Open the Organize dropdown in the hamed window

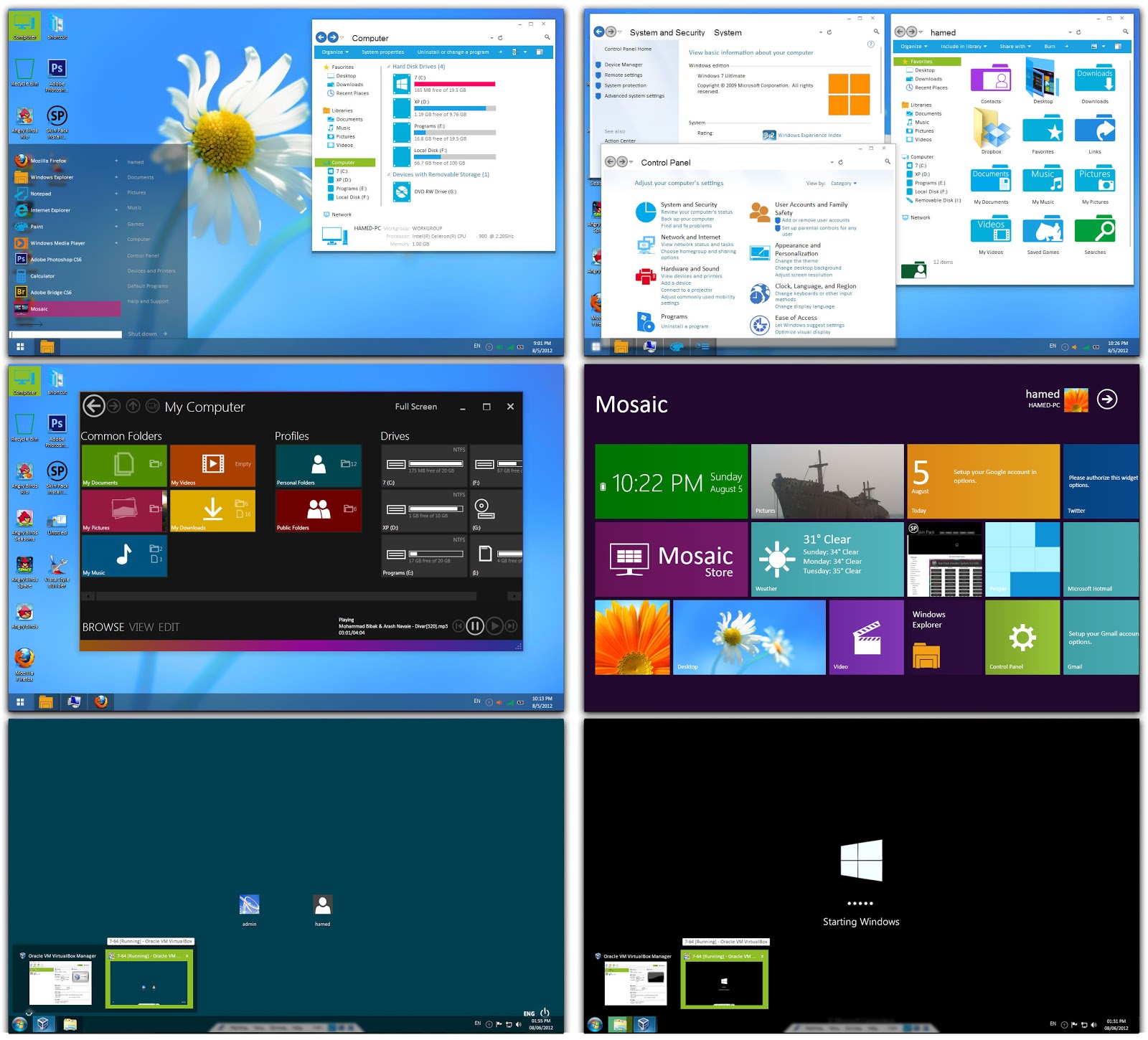[x=914, y=46]
